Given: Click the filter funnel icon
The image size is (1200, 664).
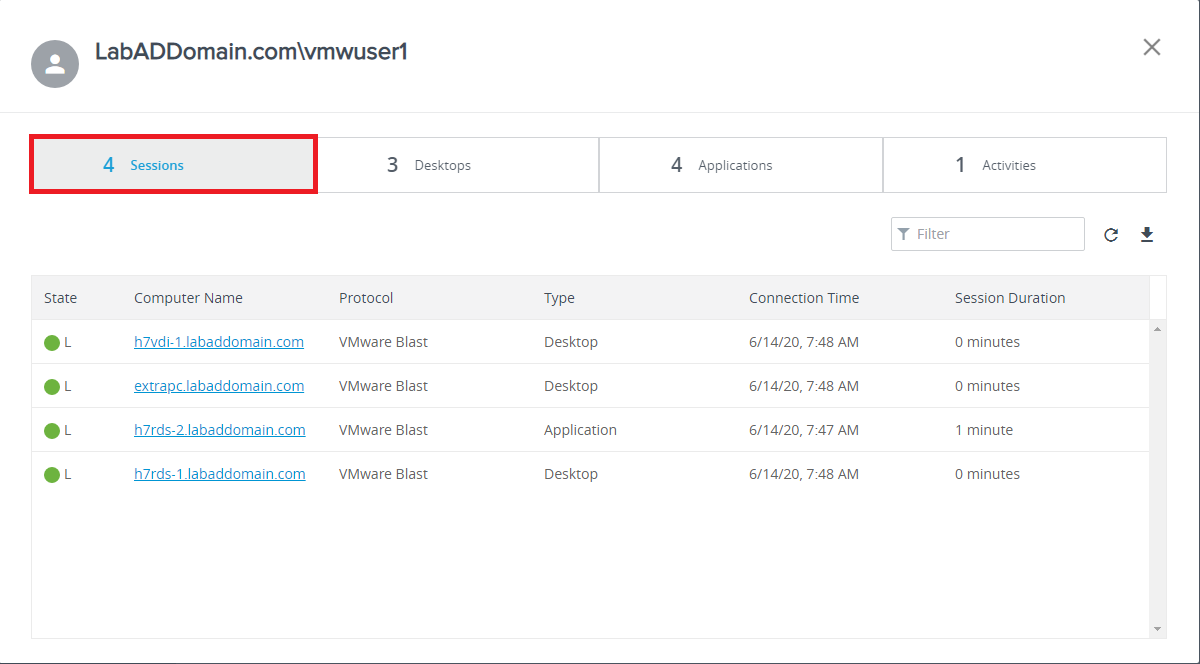Looking at the screenshot, I should [904, 234].
